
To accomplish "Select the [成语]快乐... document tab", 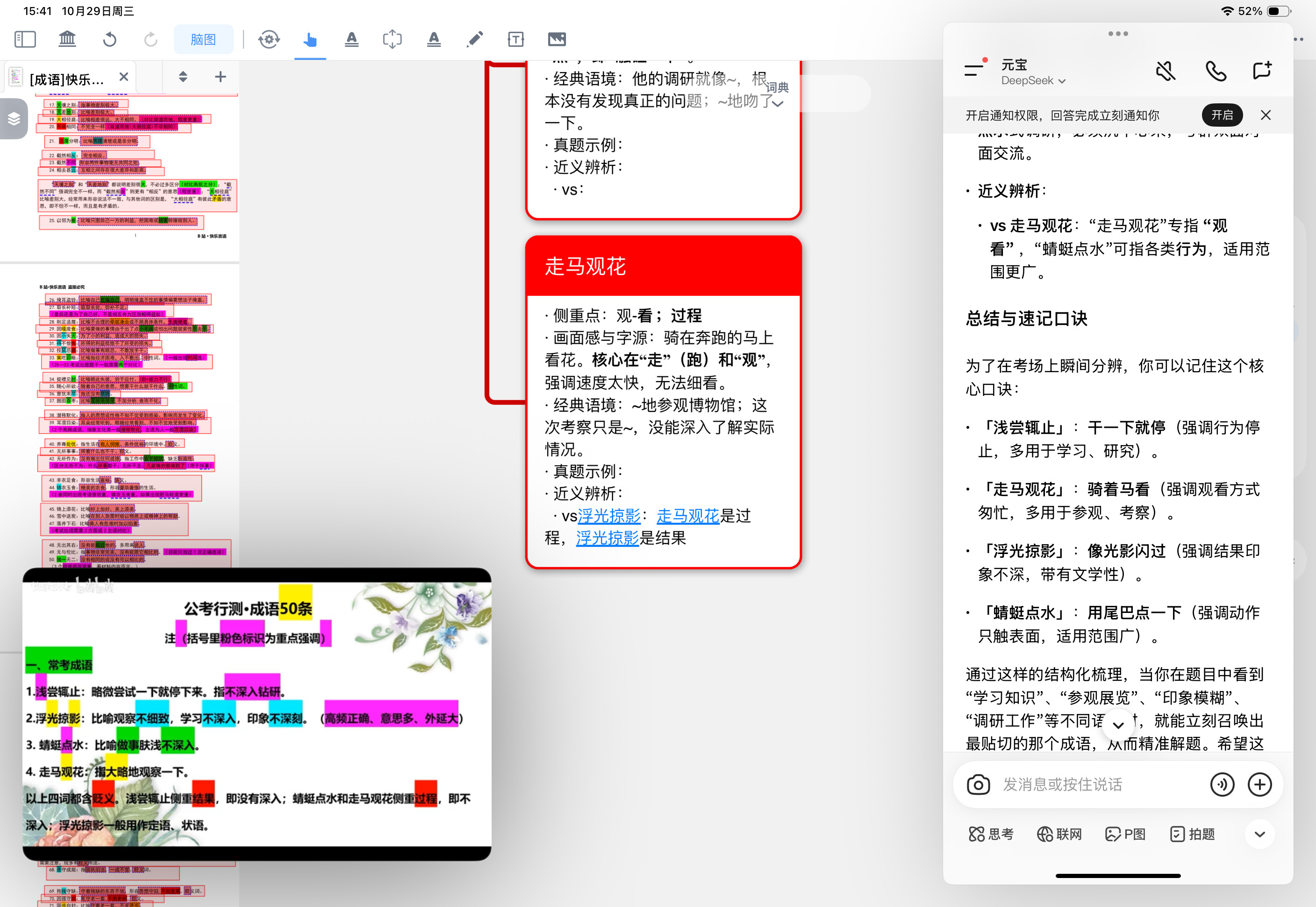I will coord(67,79).
